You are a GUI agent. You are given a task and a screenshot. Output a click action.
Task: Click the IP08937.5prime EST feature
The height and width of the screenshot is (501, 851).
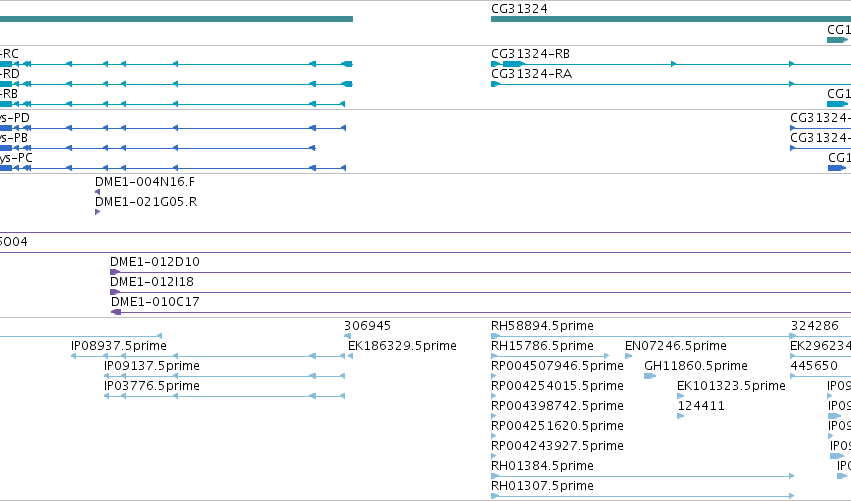tap(208, 356)
